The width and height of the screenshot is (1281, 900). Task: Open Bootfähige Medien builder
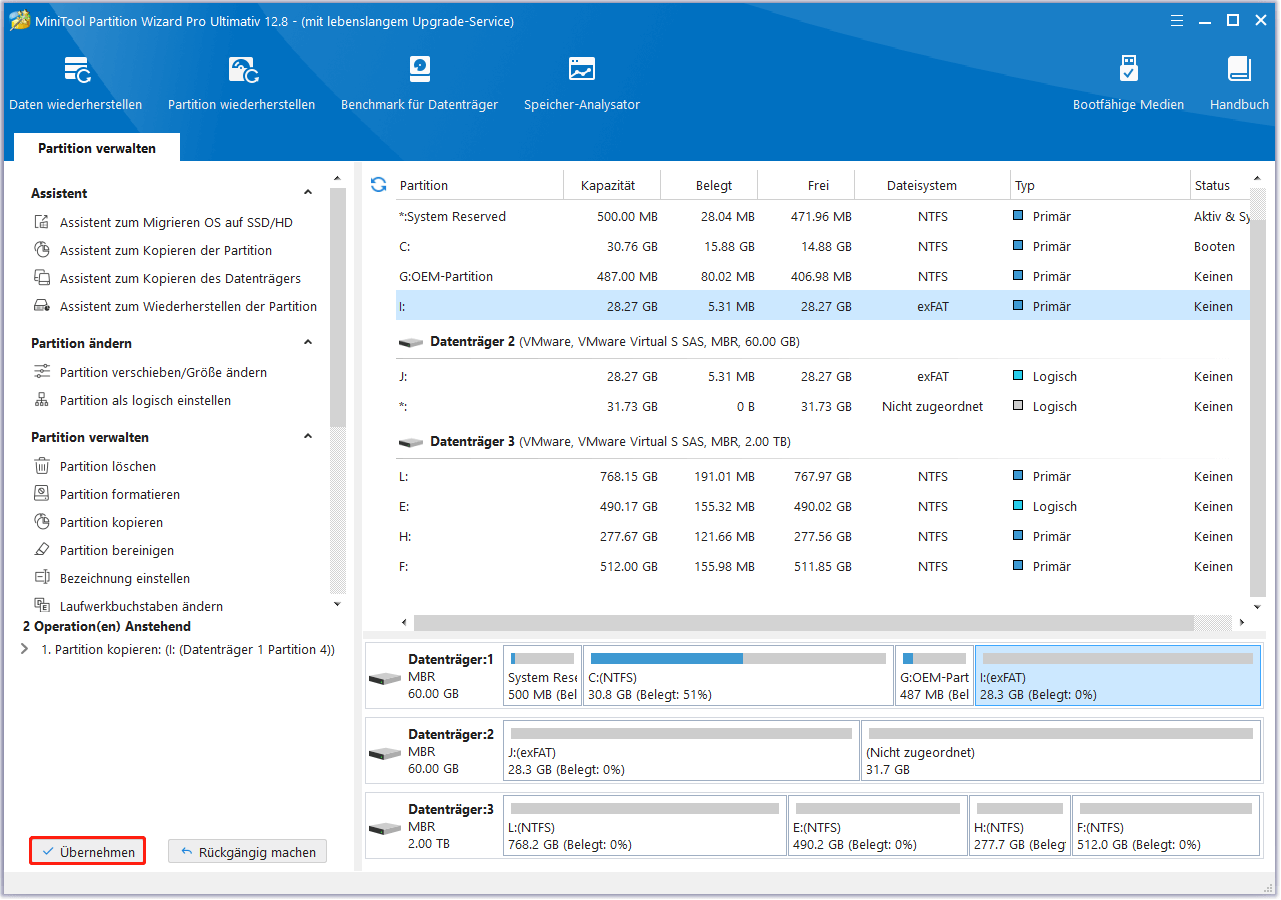pos(1128,84)
